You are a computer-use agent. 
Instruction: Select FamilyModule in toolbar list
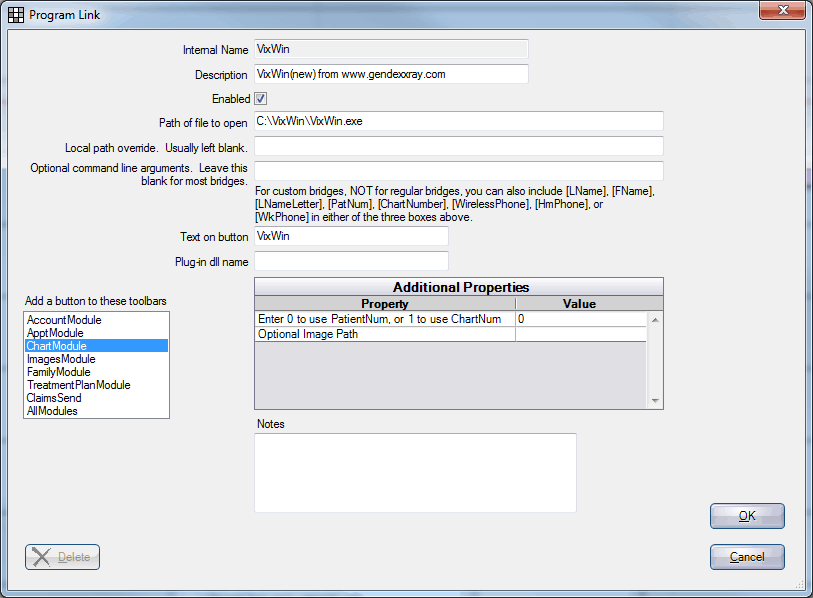point(96,372)
